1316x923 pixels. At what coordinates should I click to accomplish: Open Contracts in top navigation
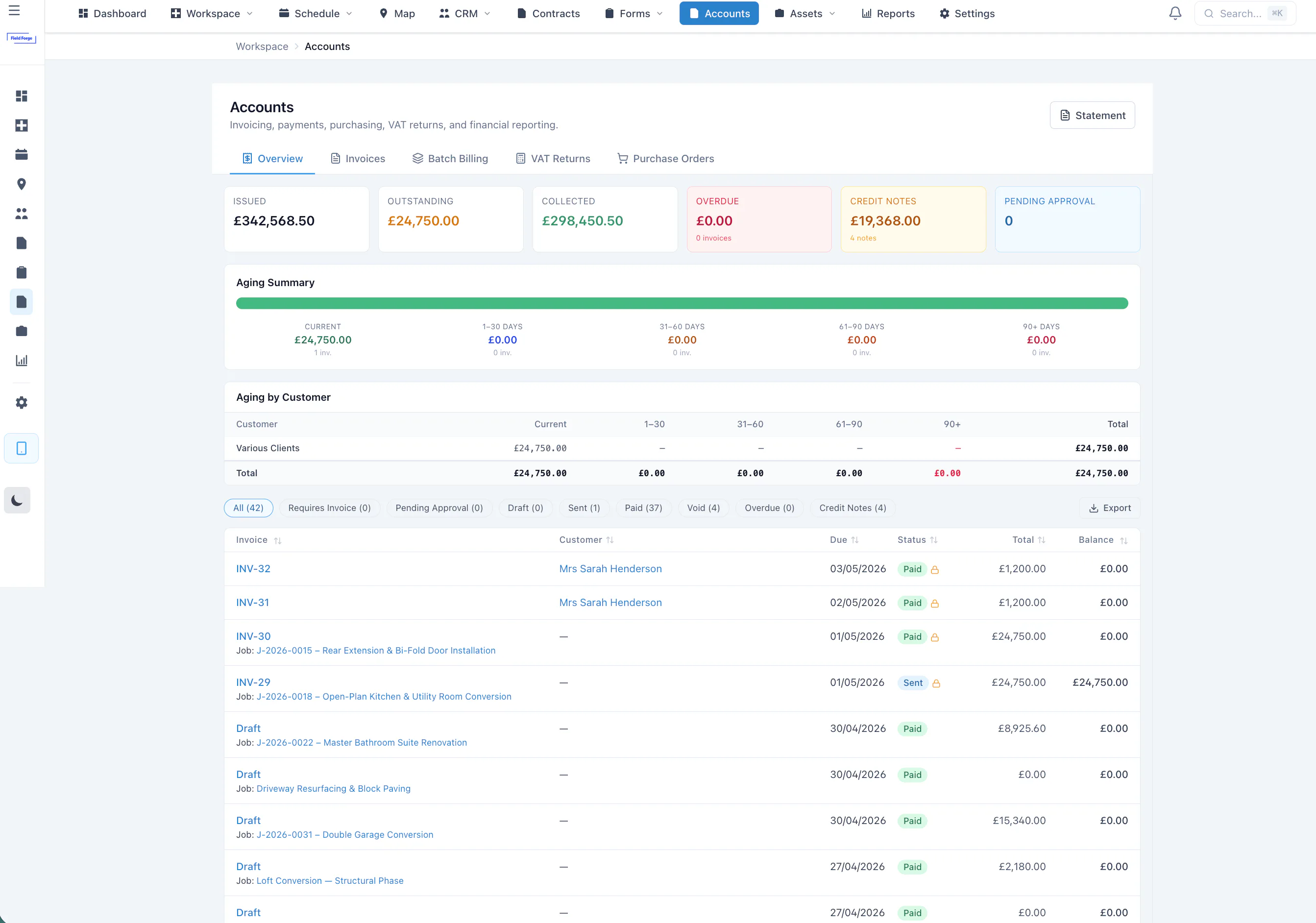click(x=549, y=13)
